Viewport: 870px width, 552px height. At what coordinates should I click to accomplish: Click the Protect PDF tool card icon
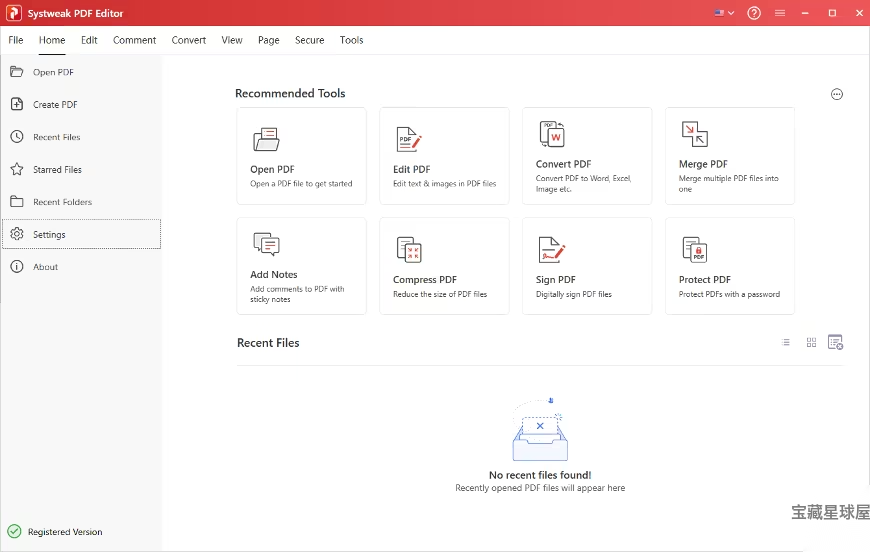click(x=695, y=250)
